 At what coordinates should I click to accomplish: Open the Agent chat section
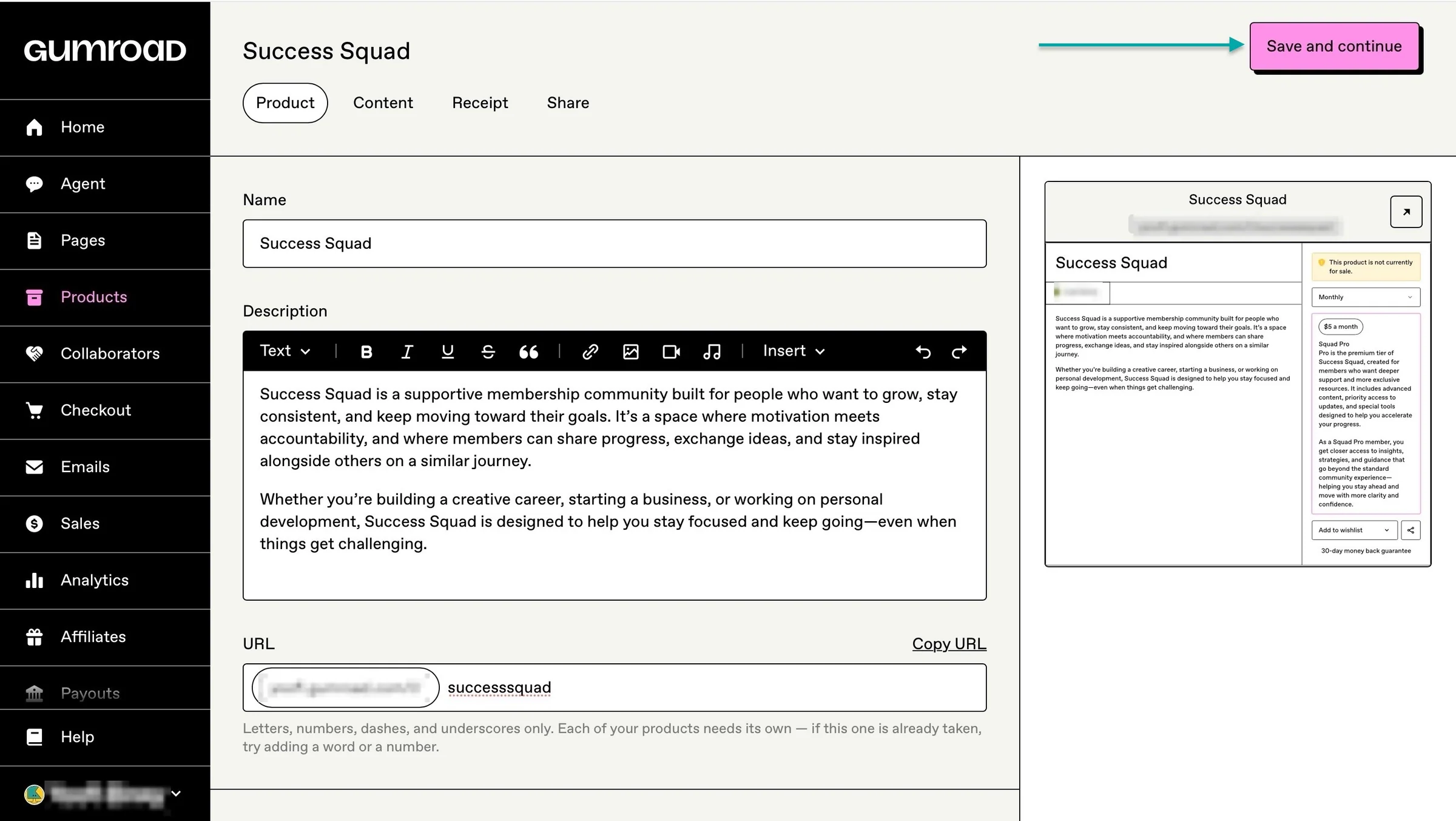click(x=105, y=184)
